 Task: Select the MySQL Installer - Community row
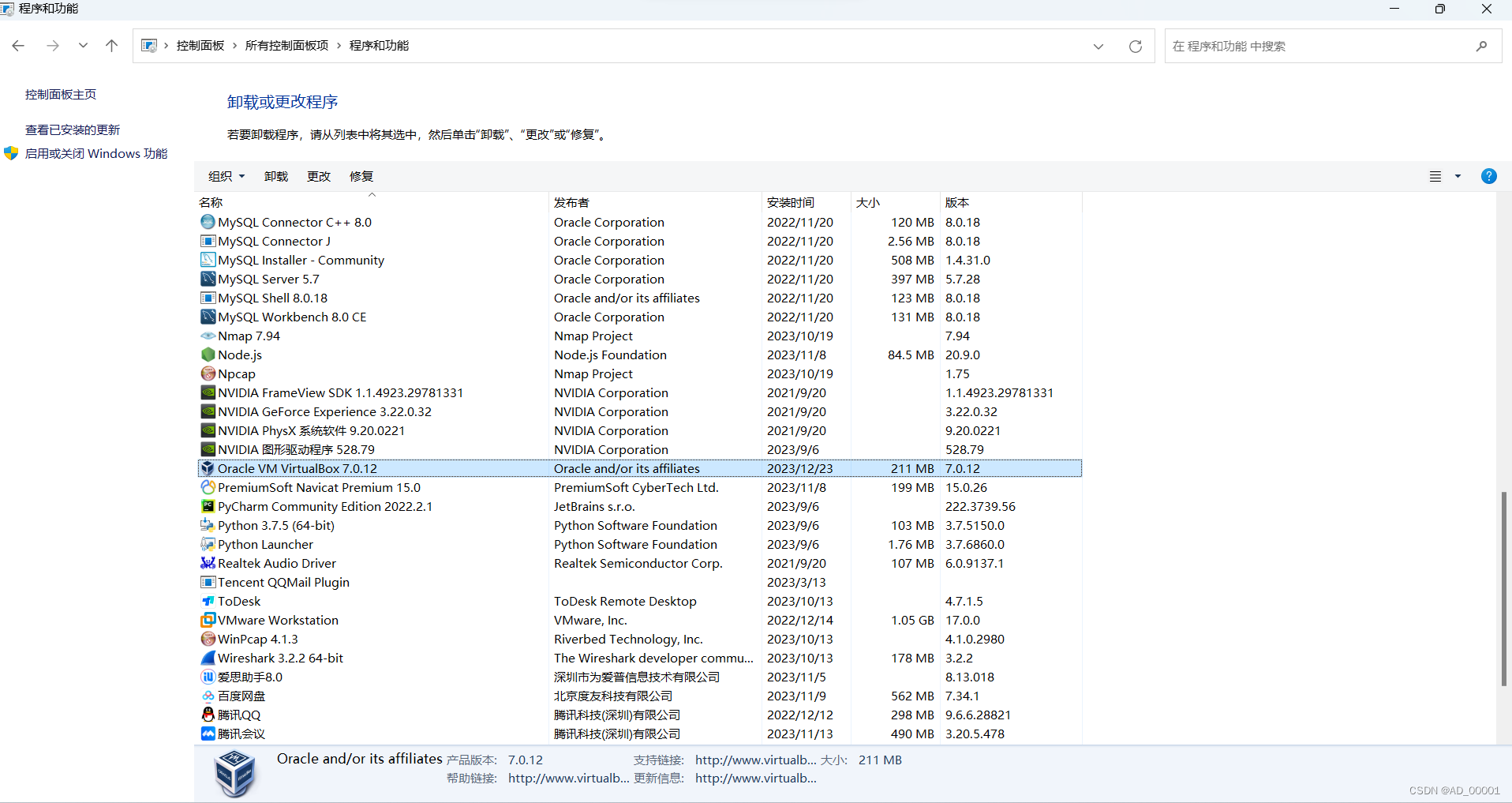point(639,260)
